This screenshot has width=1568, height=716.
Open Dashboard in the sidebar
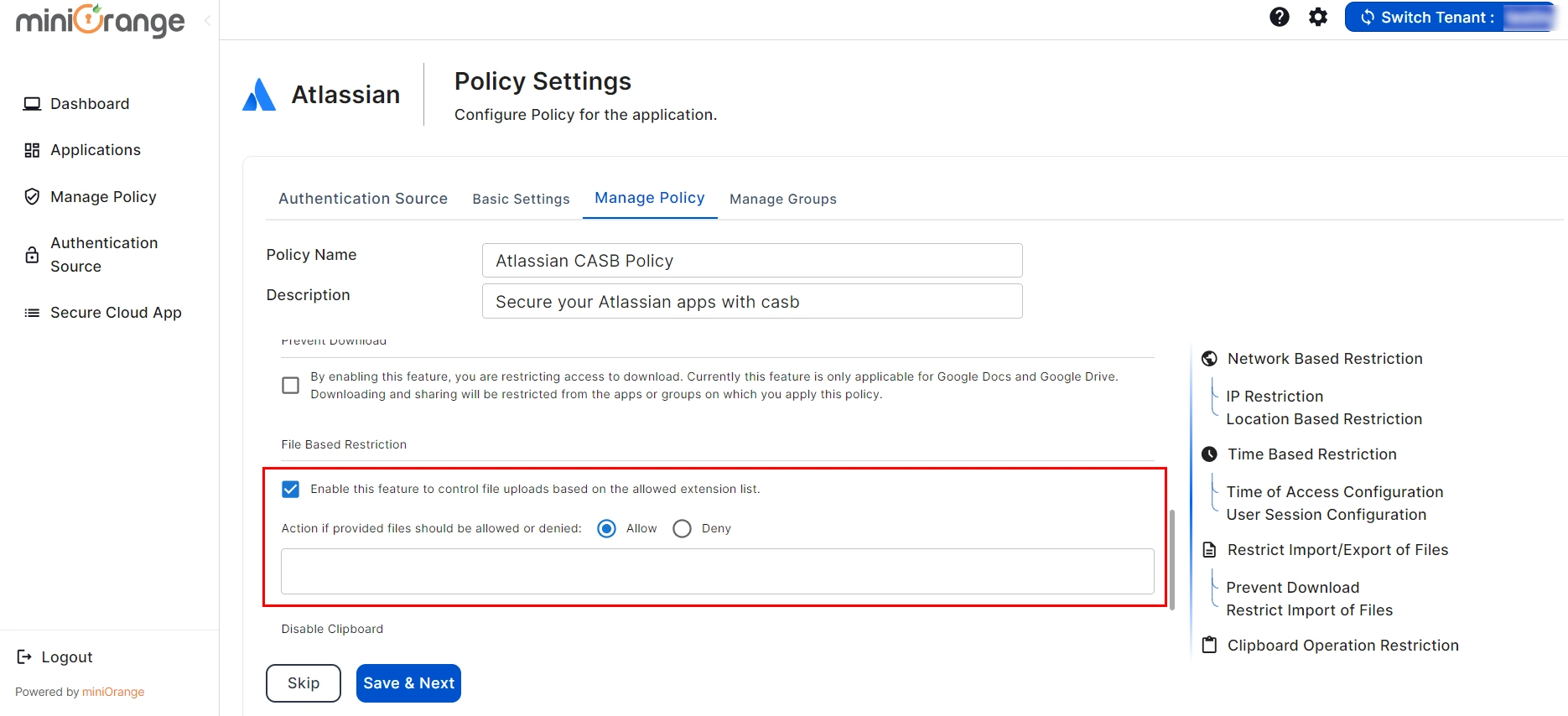point(90,104)
